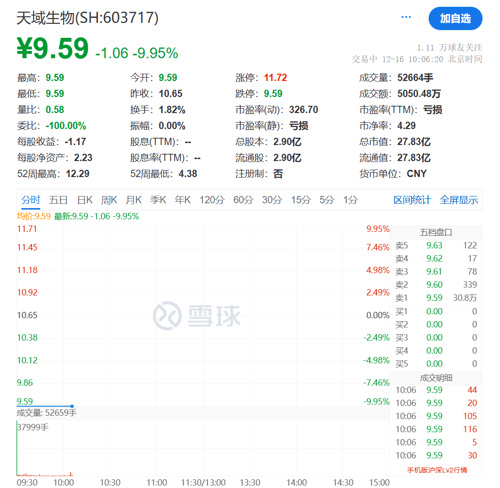Image resolution: width=500 pixels, height=488 pixels.
Task: Click the 52周最高 value 12.29
Action: pos(77,174)
